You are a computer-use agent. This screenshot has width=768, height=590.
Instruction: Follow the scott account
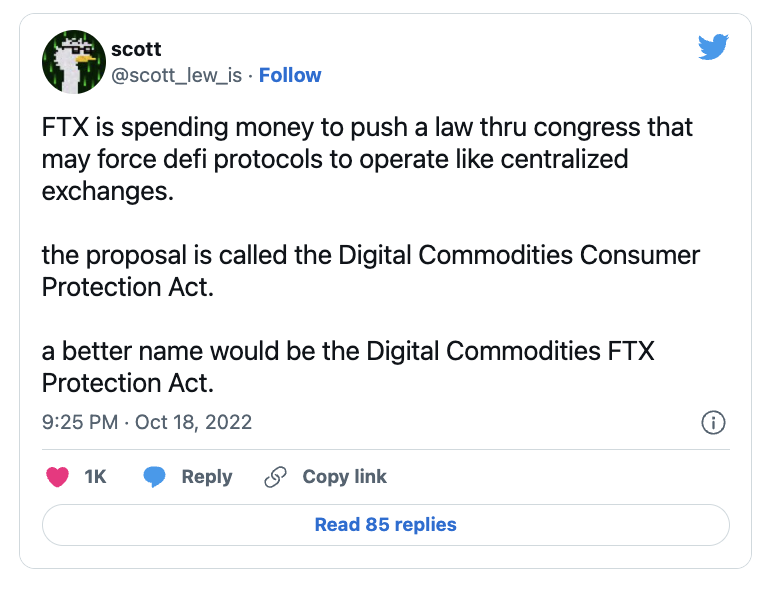[x=290, y=75]
